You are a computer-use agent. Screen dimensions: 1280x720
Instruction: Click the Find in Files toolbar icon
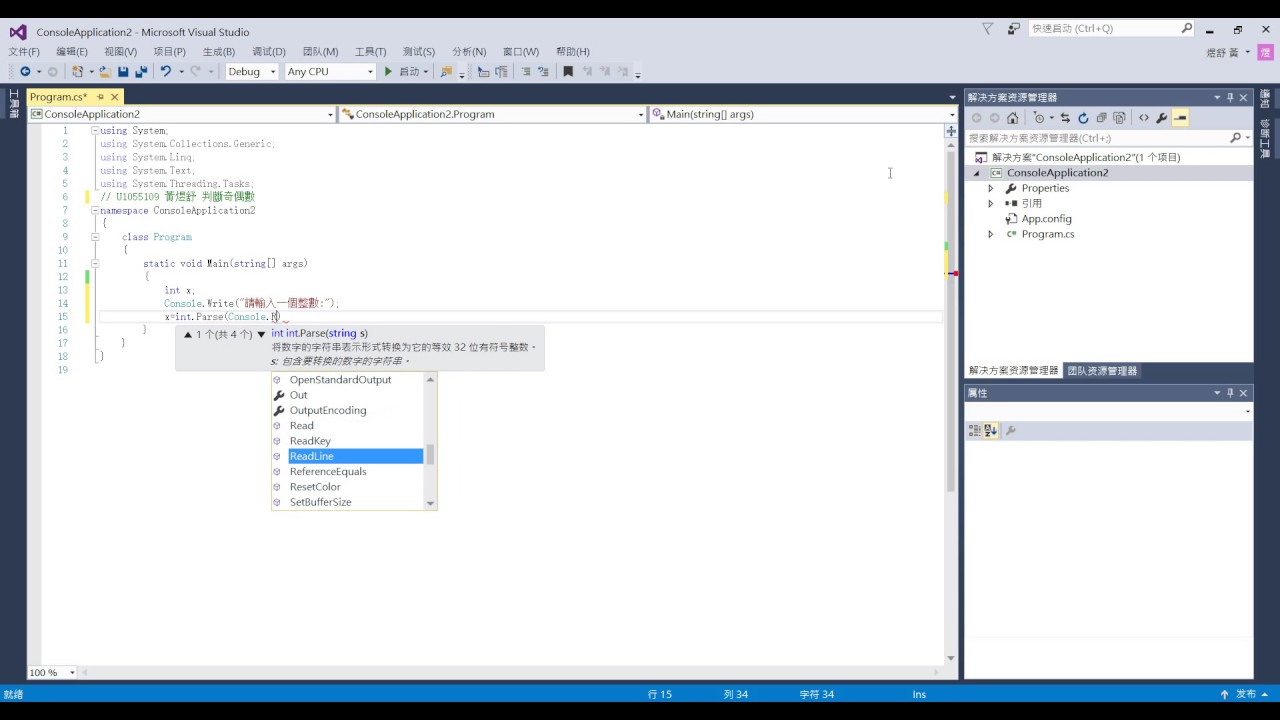[446, 72]
